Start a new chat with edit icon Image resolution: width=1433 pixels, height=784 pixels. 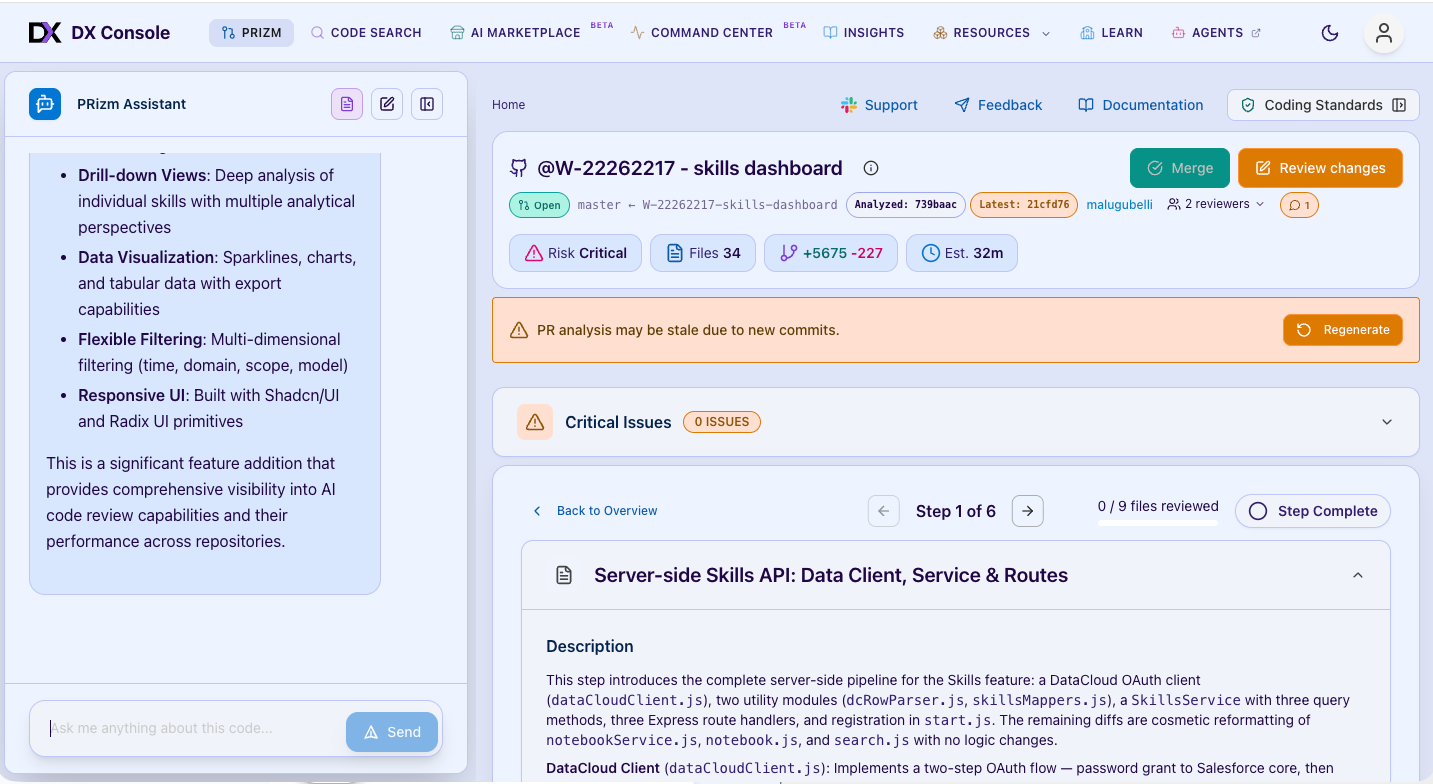point(387,104)
